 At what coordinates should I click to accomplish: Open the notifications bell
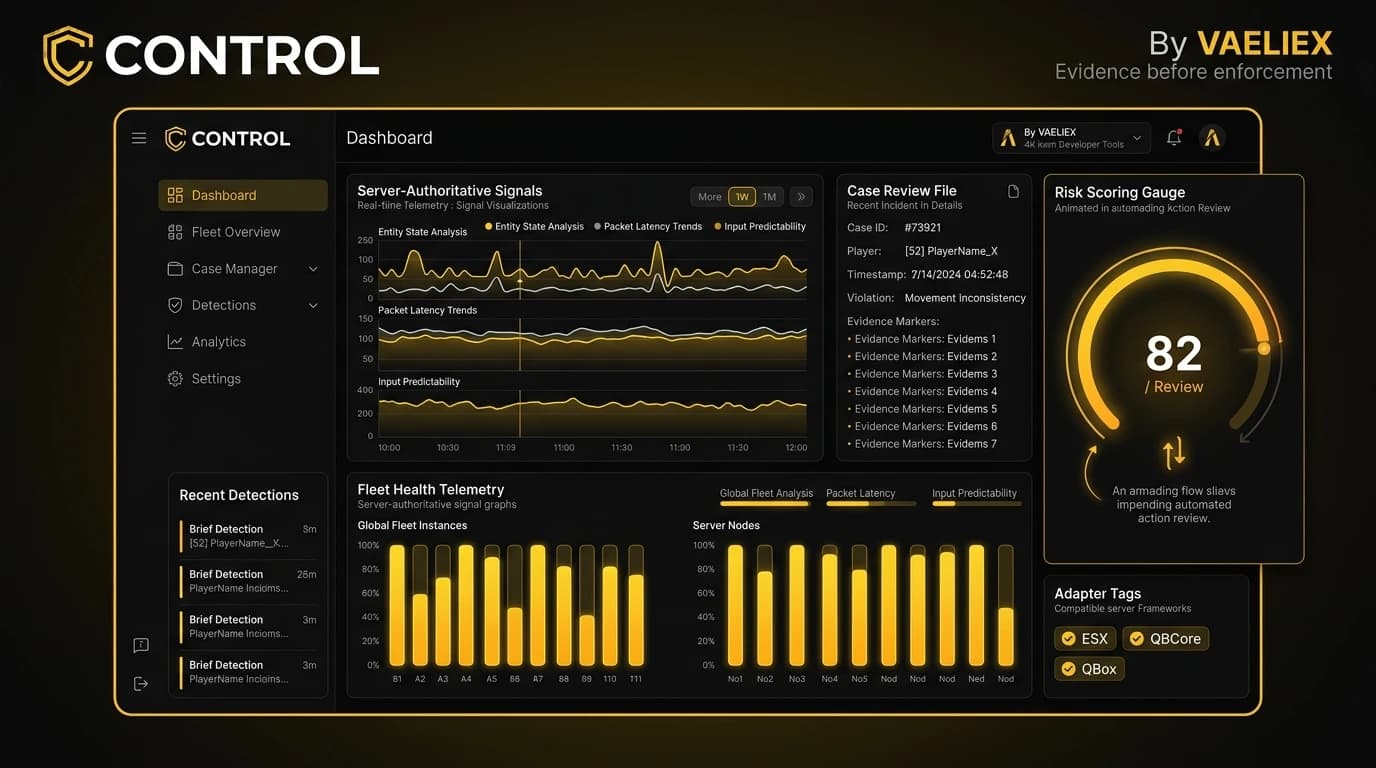pyautogui.click(x=1174, y=138)
